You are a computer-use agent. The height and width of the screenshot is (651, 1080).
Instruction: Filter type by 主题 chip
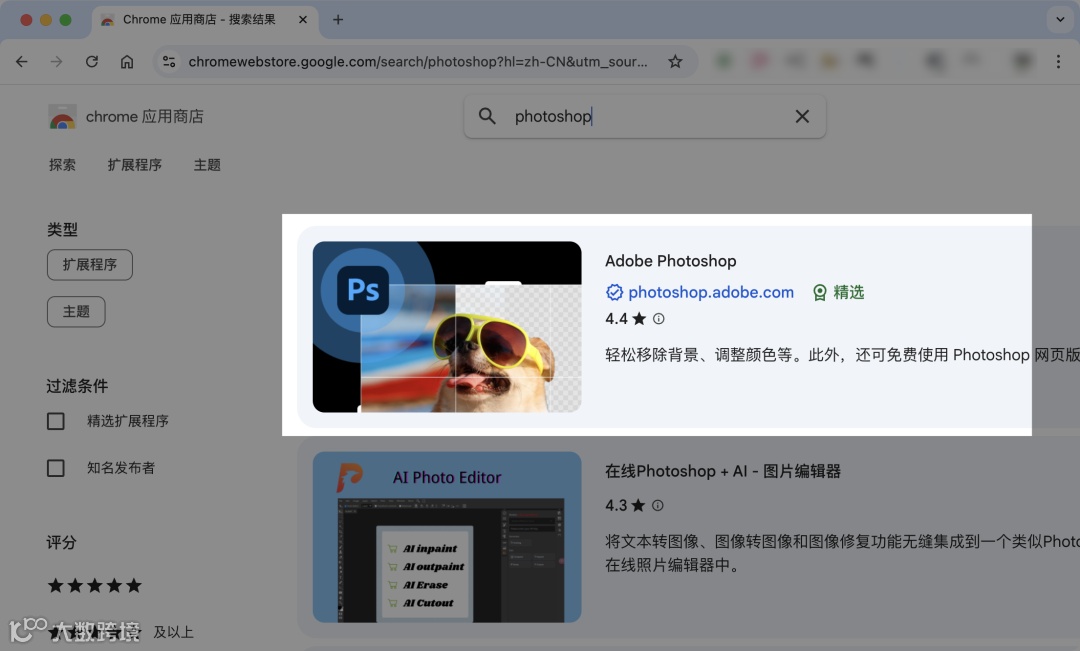point(76,311)
